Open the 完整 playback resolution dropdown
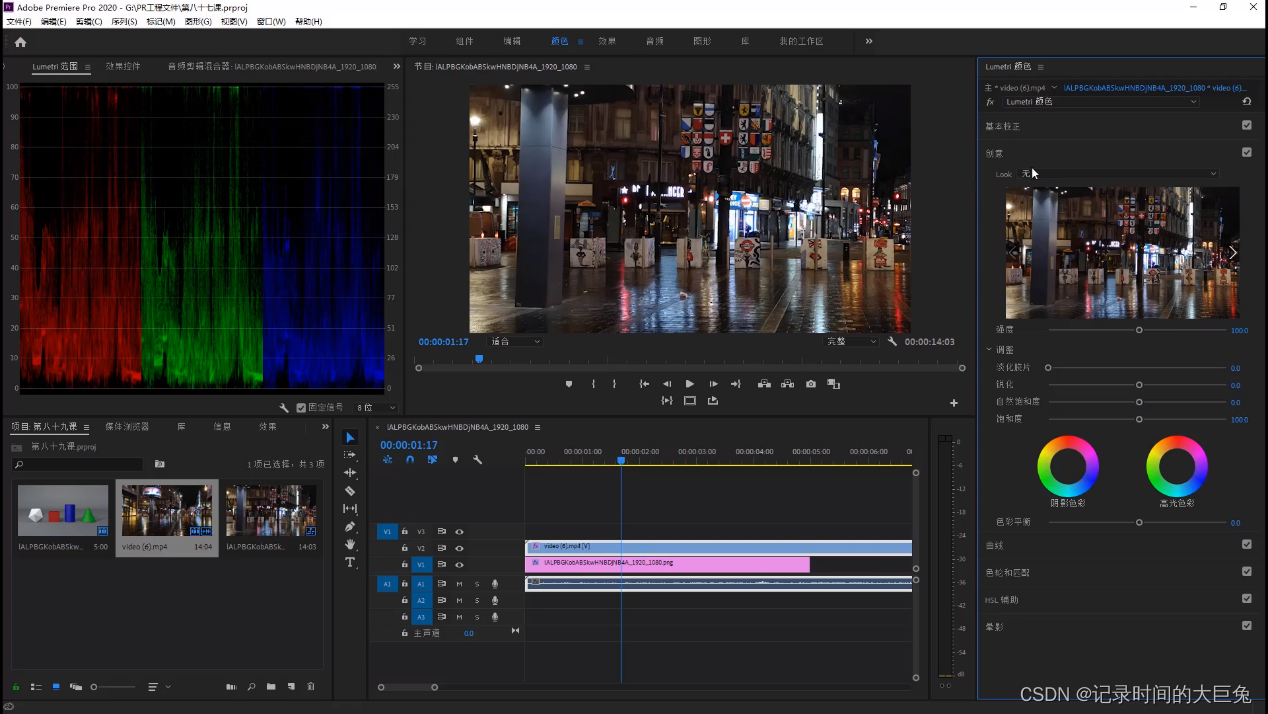This screenshot has height=714, width=1268. click(851, 342)
